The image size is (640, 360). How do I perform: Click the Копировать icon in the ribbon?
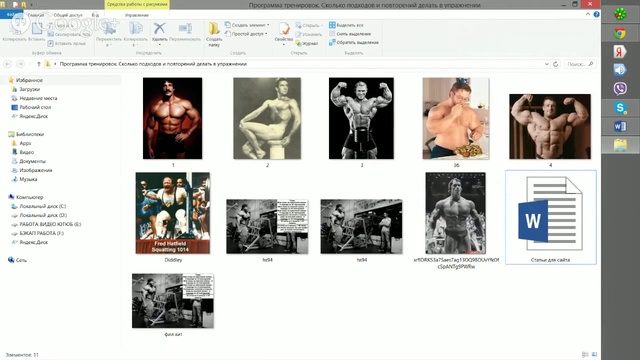[15, 30]
